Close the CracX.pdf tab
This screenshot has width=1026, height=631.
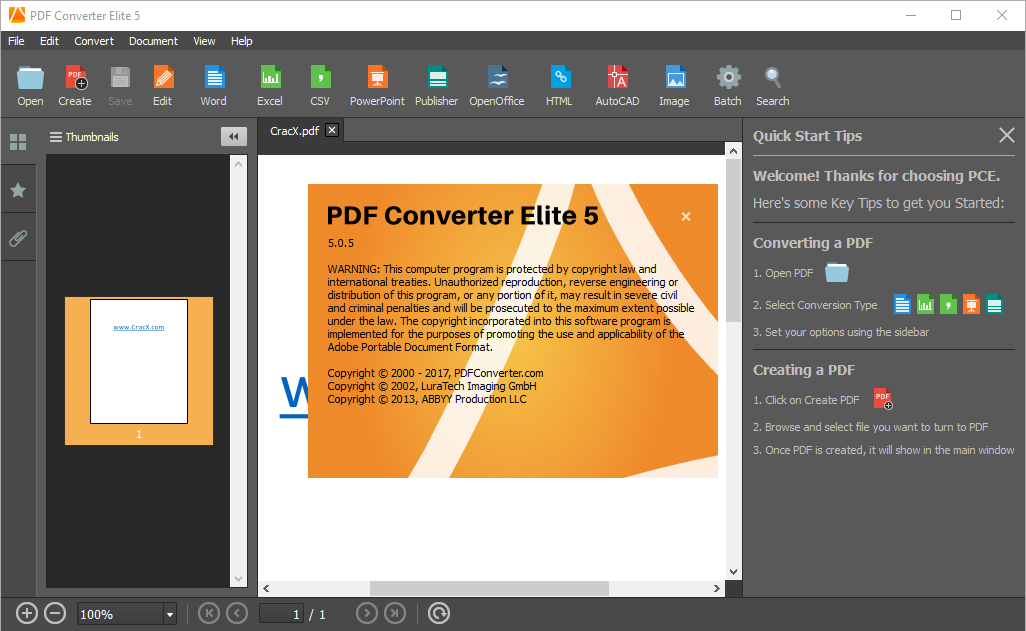coord(332,130)
